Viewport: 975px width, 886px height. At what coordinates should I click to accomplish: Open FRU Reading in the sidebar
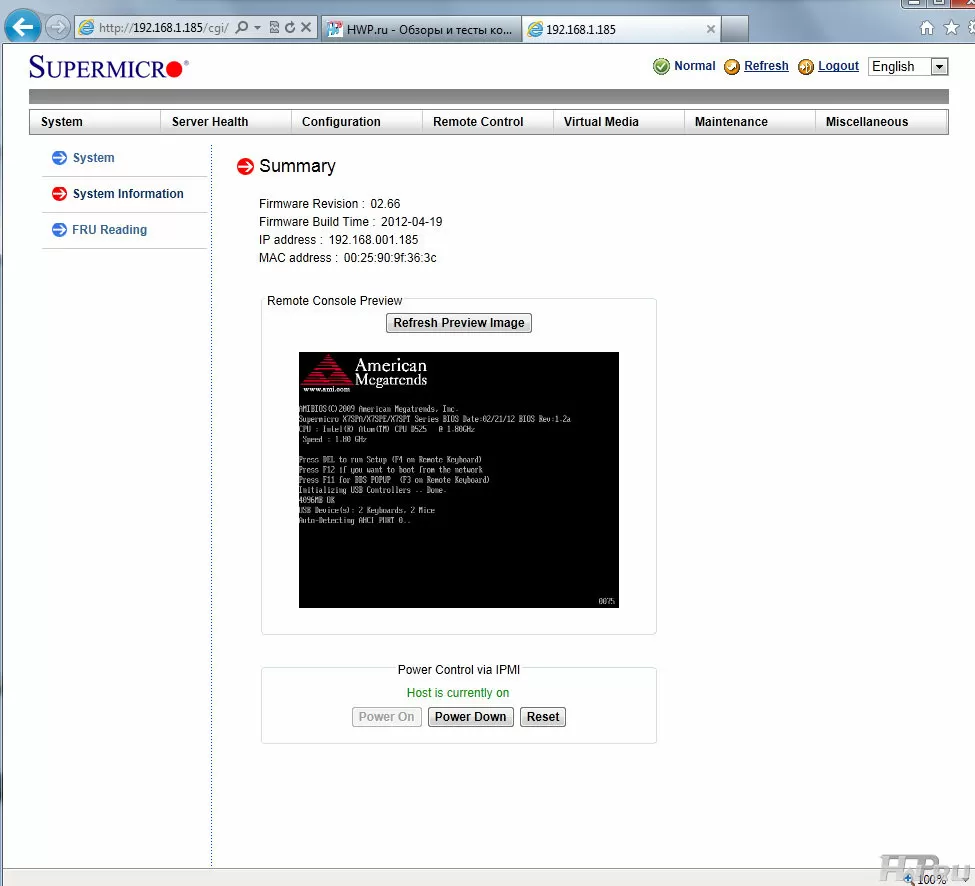pos(109,230)
